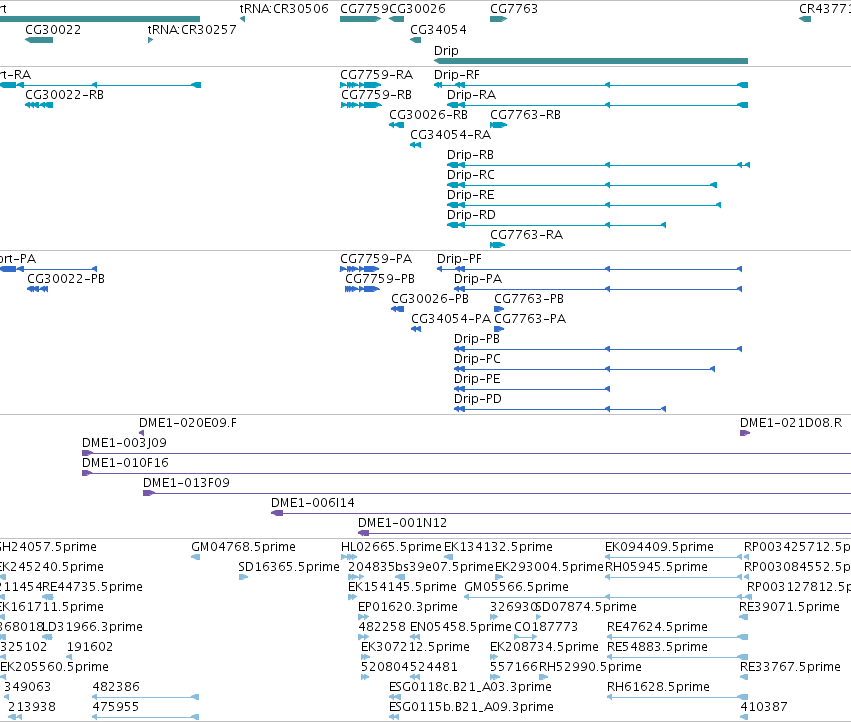Open the CG34054-RA transcript label

pos(450,135)
